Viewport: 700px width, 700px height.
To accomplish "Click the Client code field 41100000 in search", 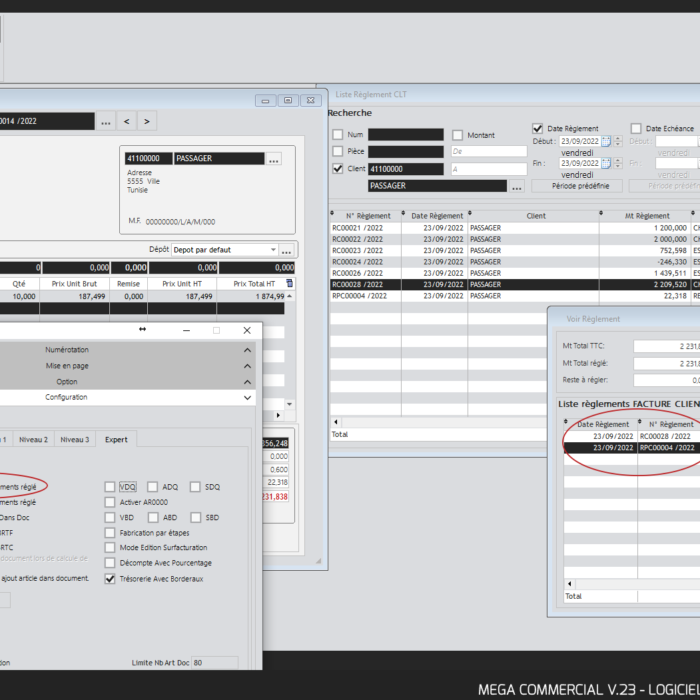I will pyautogui.click(x=406, y=169).
